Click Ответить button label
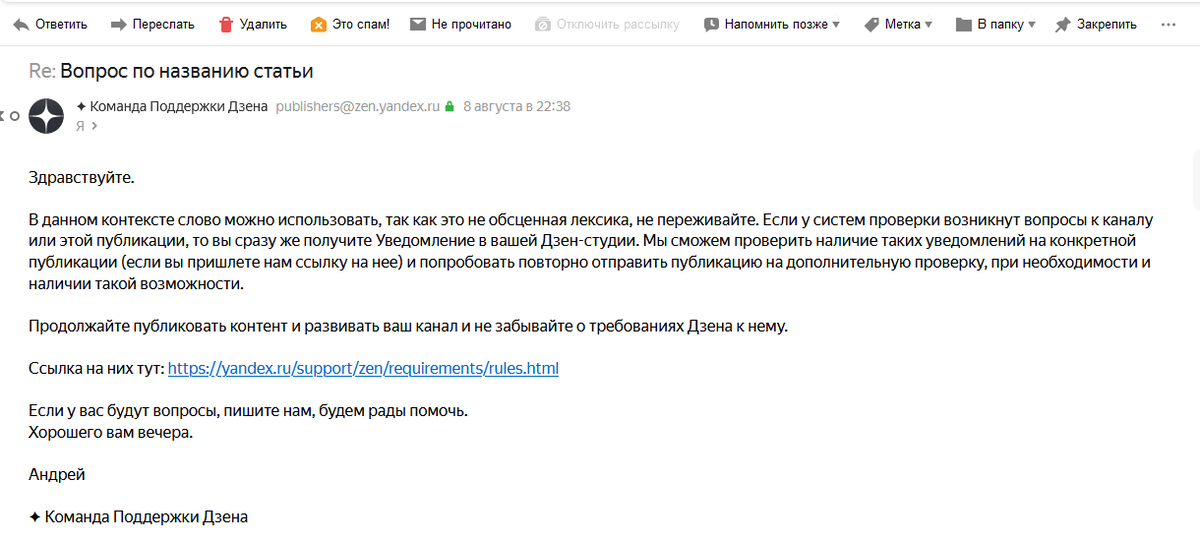Viewport: 1200px width, 542px height. [61, 24]
